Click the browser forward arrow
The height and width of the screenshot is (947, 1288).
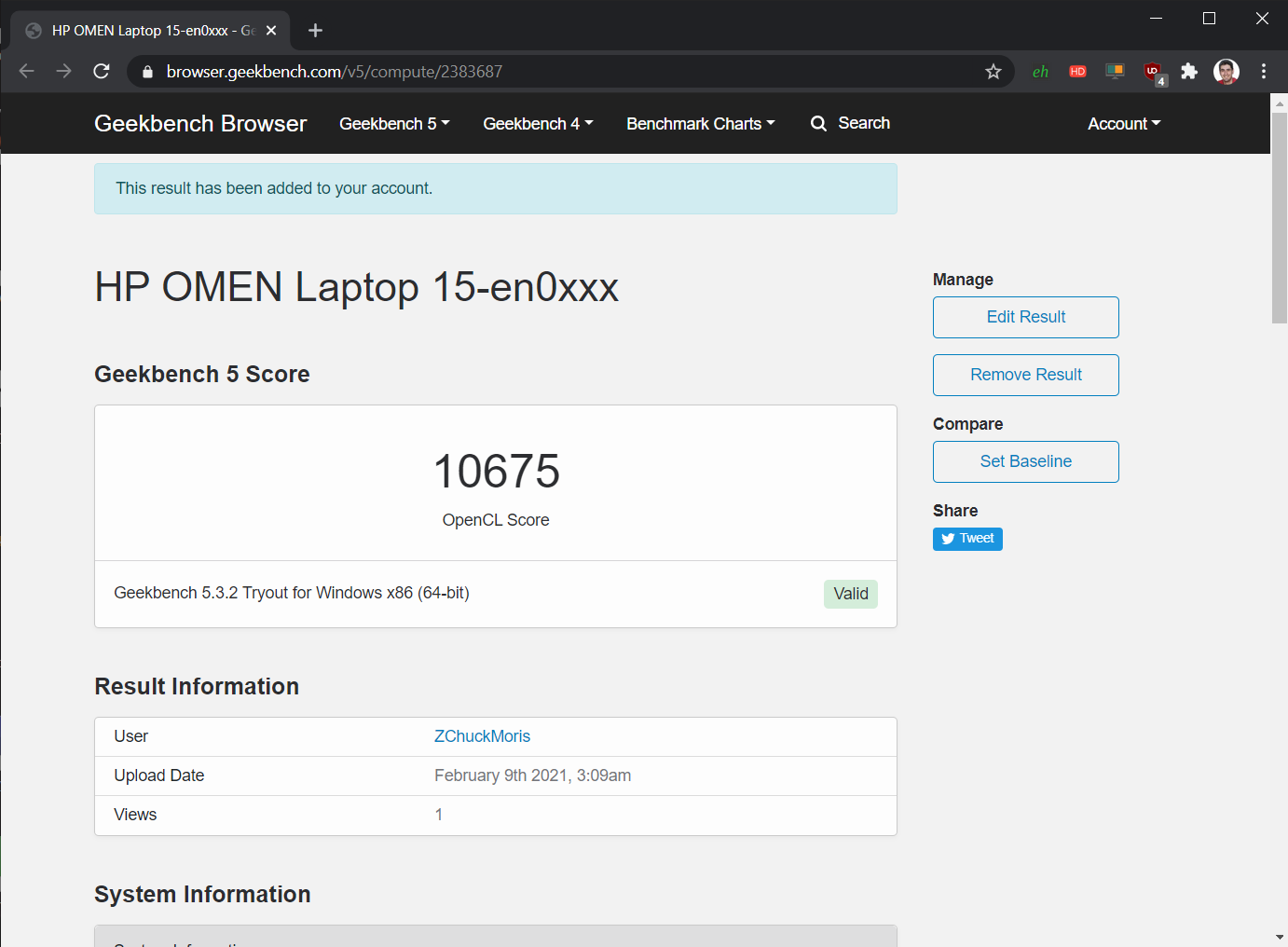(x=63, y=72)
